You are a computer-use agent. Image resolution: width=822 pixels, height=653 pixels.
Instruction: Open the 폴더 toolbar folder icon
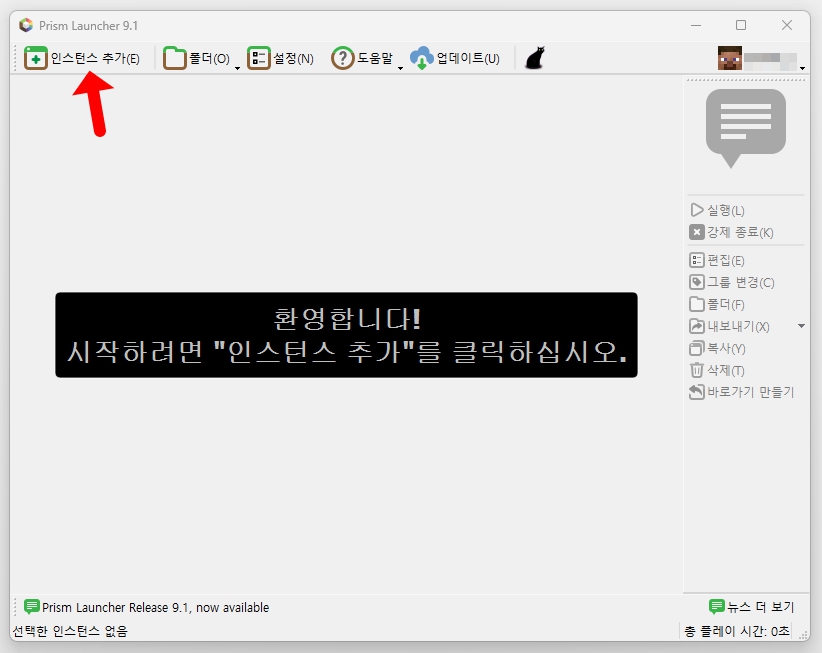click(174, 59)
